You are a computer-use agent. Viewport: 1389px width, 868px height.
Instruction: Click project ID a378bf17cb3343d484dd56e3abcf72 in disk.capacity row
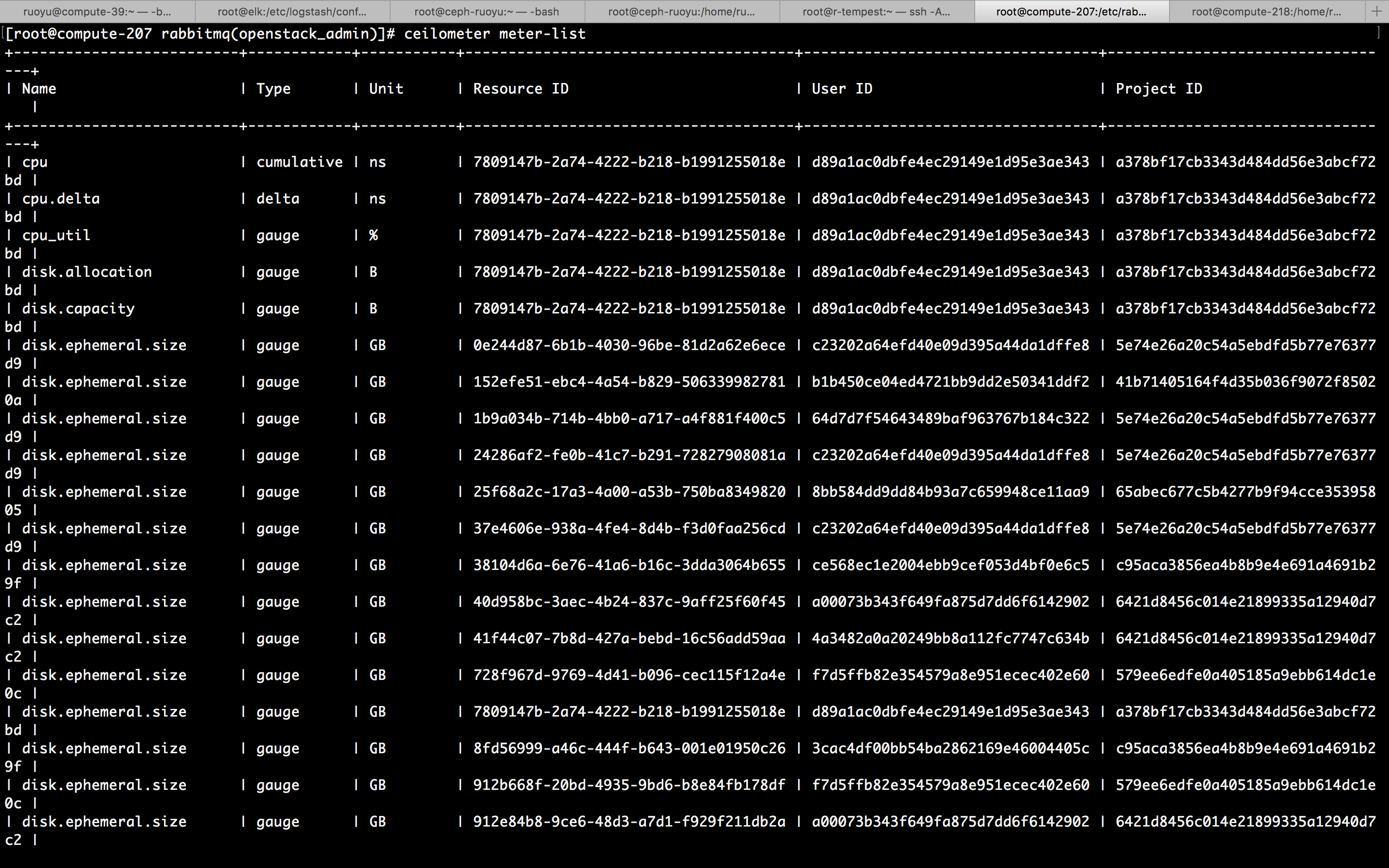(1245, 309)
